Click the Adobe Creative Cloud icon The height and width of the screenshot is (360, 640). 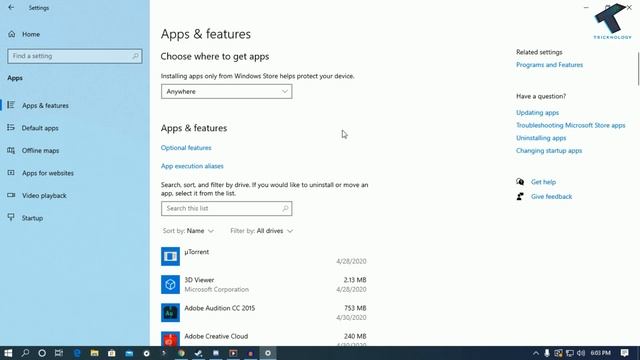coord(170,339)
